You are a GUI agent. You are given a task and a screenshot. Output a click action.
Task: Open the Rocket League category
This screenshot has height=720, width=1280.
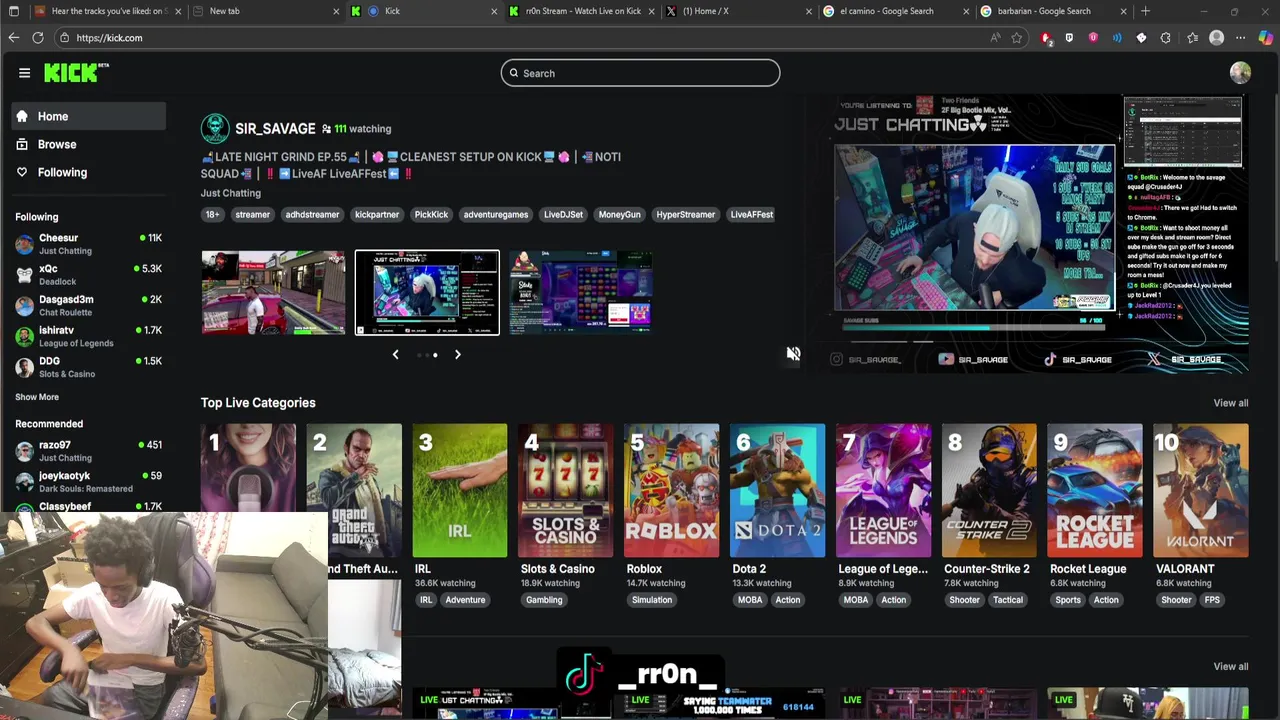coord(1095,490)
